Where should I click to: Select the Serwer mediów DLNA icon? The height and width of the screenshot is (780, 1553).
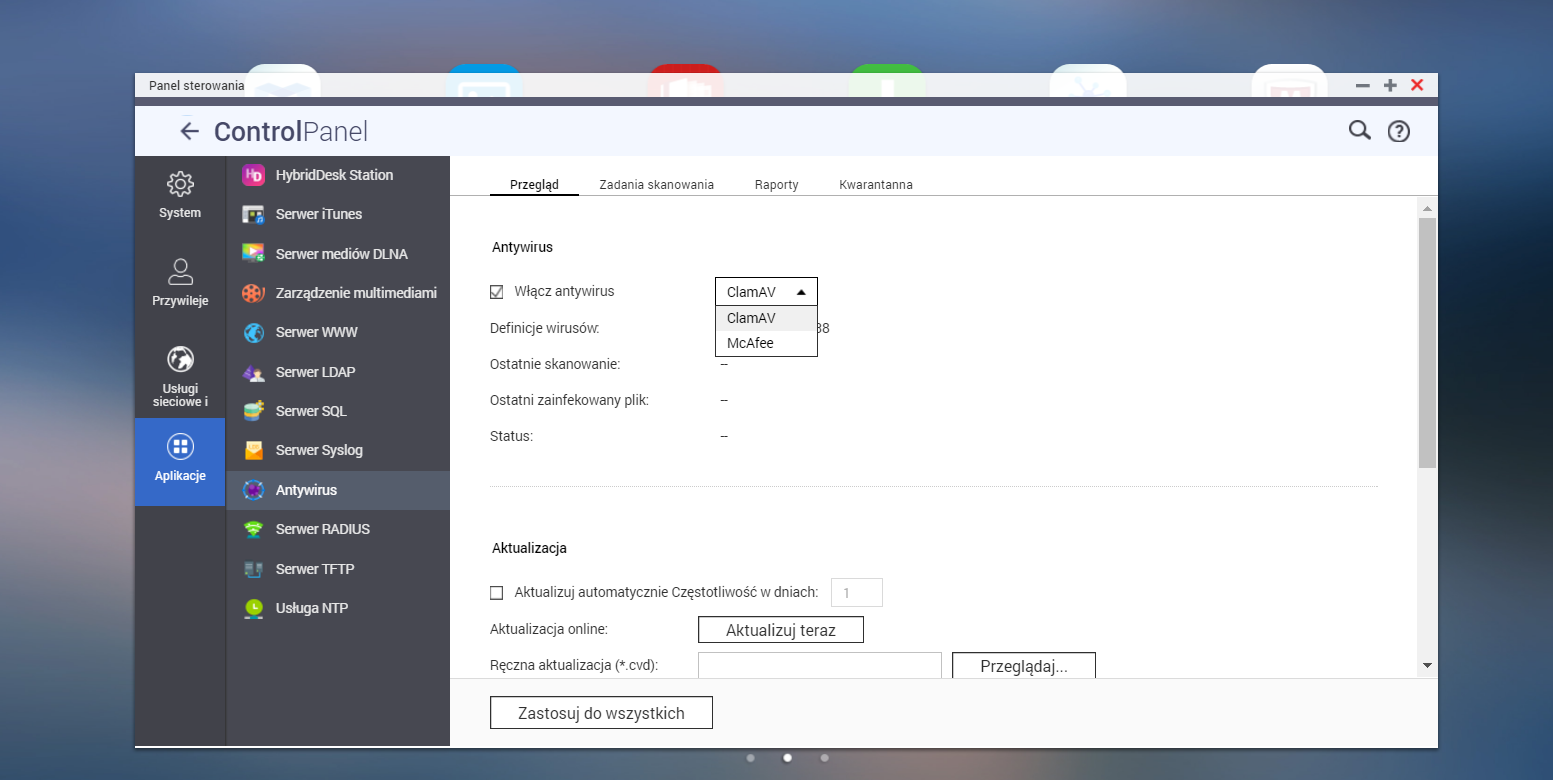click(253, 254)
